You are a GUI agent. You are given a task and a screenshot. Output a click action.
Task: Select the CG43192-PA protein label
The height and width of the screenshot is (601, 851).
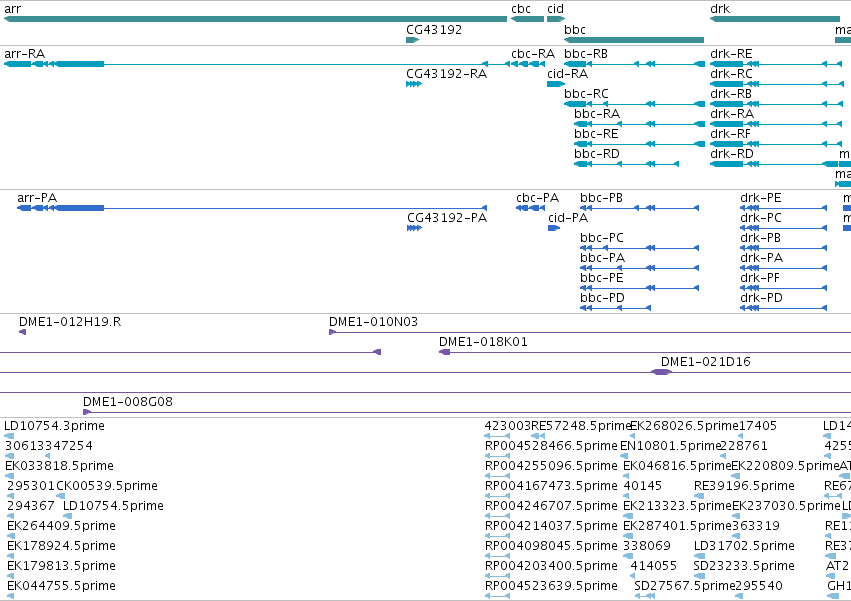coord(447,218)
